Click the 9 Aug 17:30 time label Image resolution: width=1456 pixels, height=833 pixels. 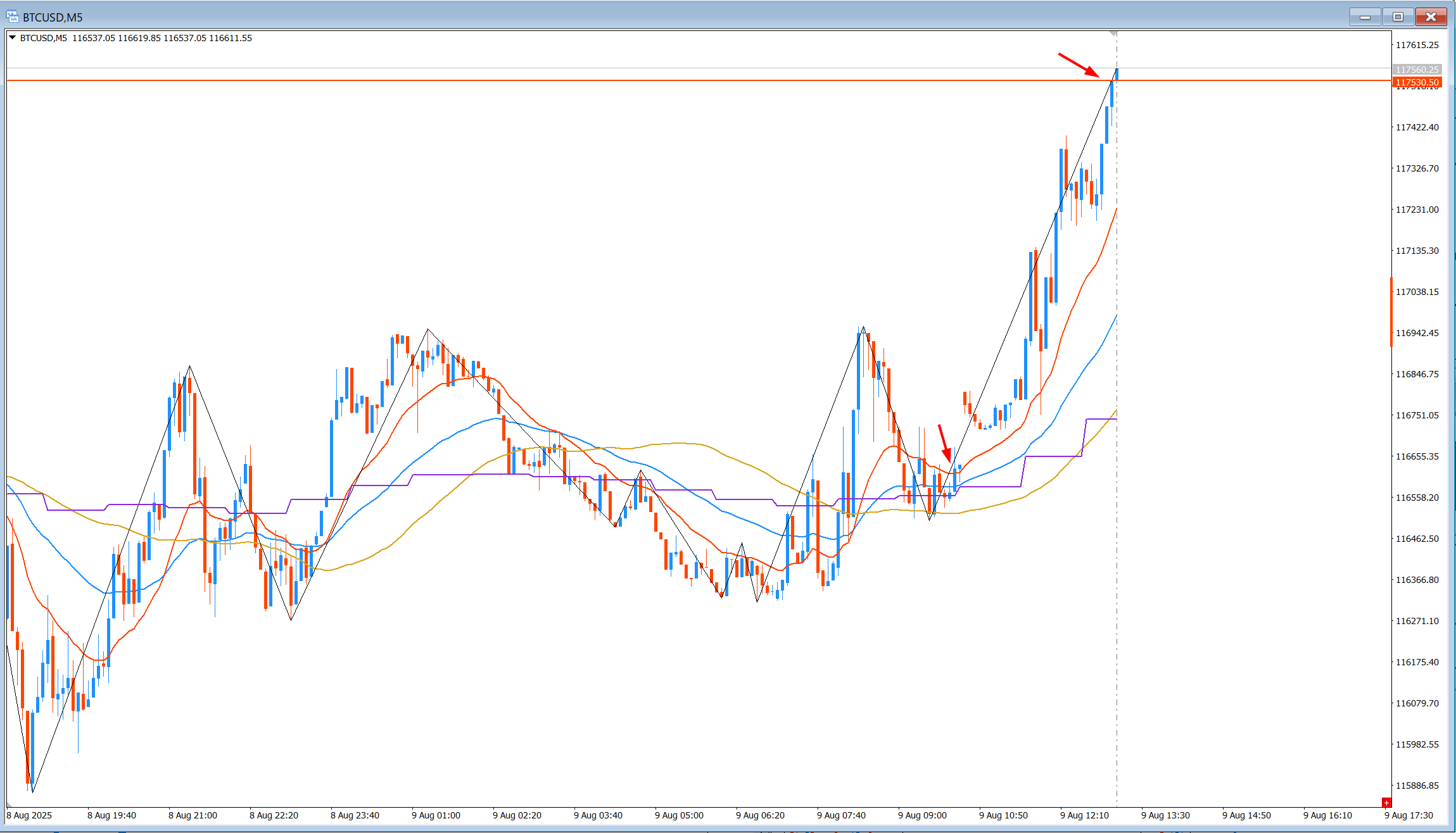1409,815
